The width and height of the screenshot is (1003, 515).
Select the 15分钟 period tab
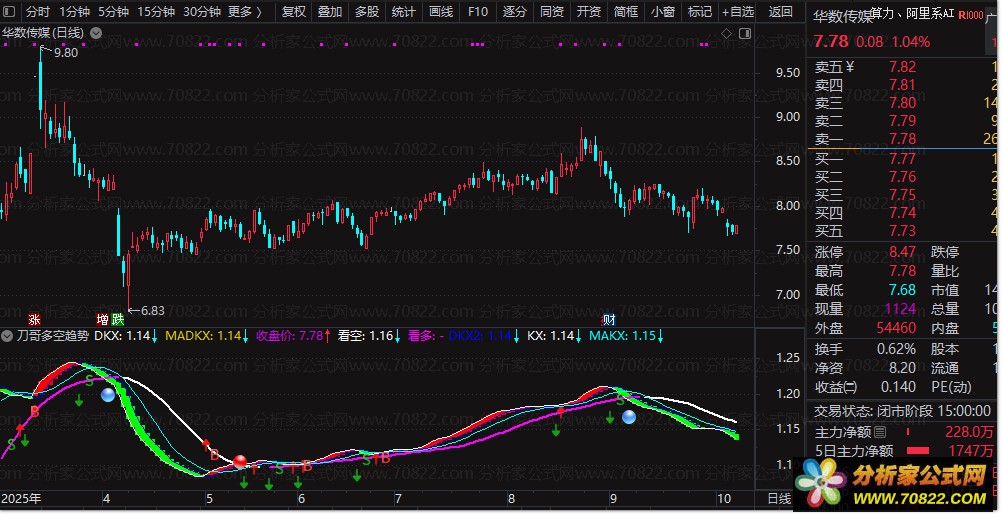(155, 12)
